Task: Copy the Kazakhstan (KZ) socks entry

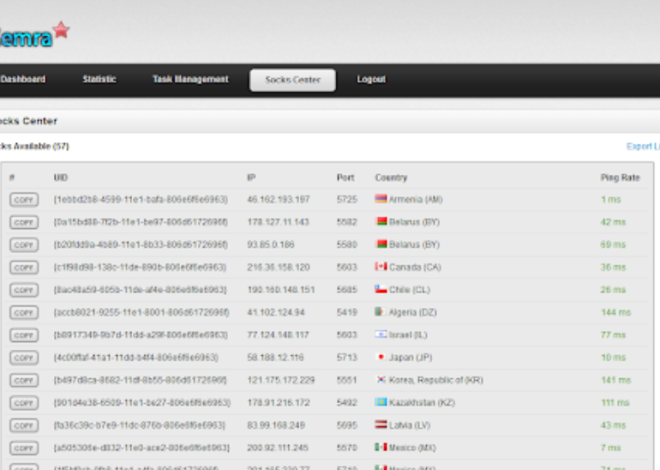Action: coord(24,403)
